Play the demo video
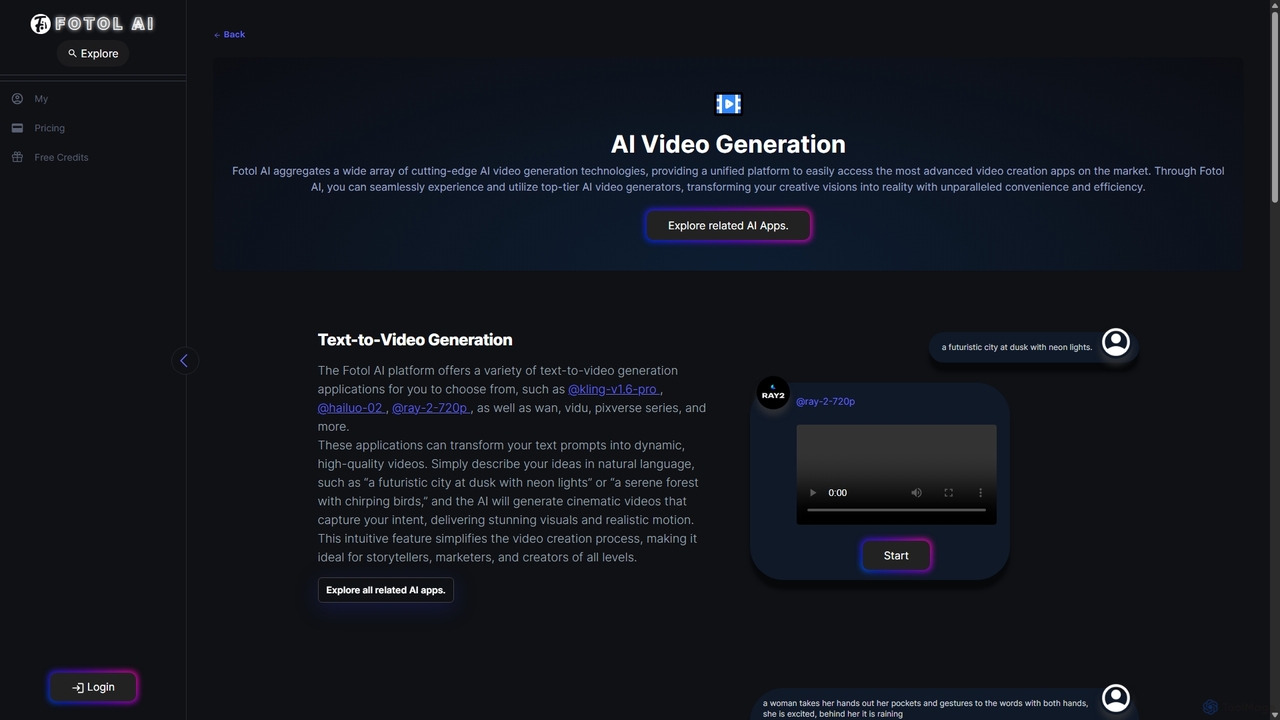The image size is (1280, 720). point(812,493)
